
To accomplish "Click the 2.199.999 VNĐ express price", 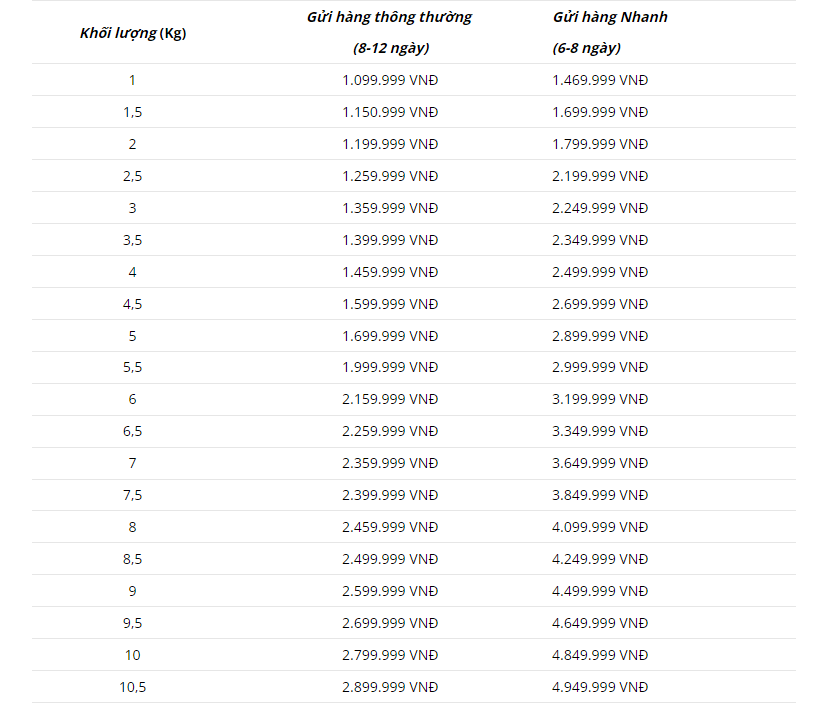I will (x=600, y=176).
